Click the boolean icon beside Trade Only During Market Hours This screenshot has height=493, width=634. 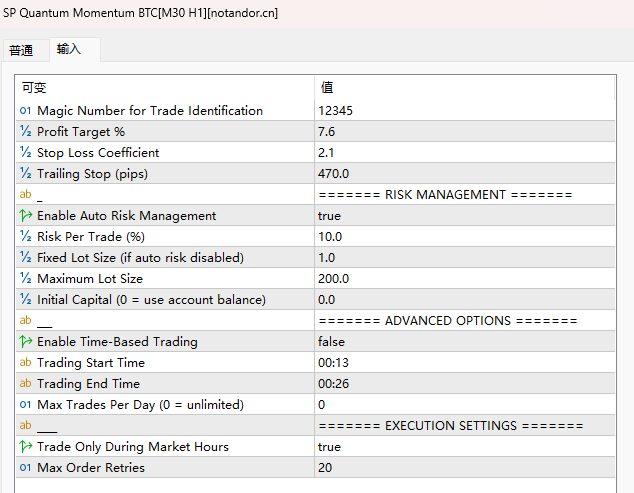tap(25, 446)
